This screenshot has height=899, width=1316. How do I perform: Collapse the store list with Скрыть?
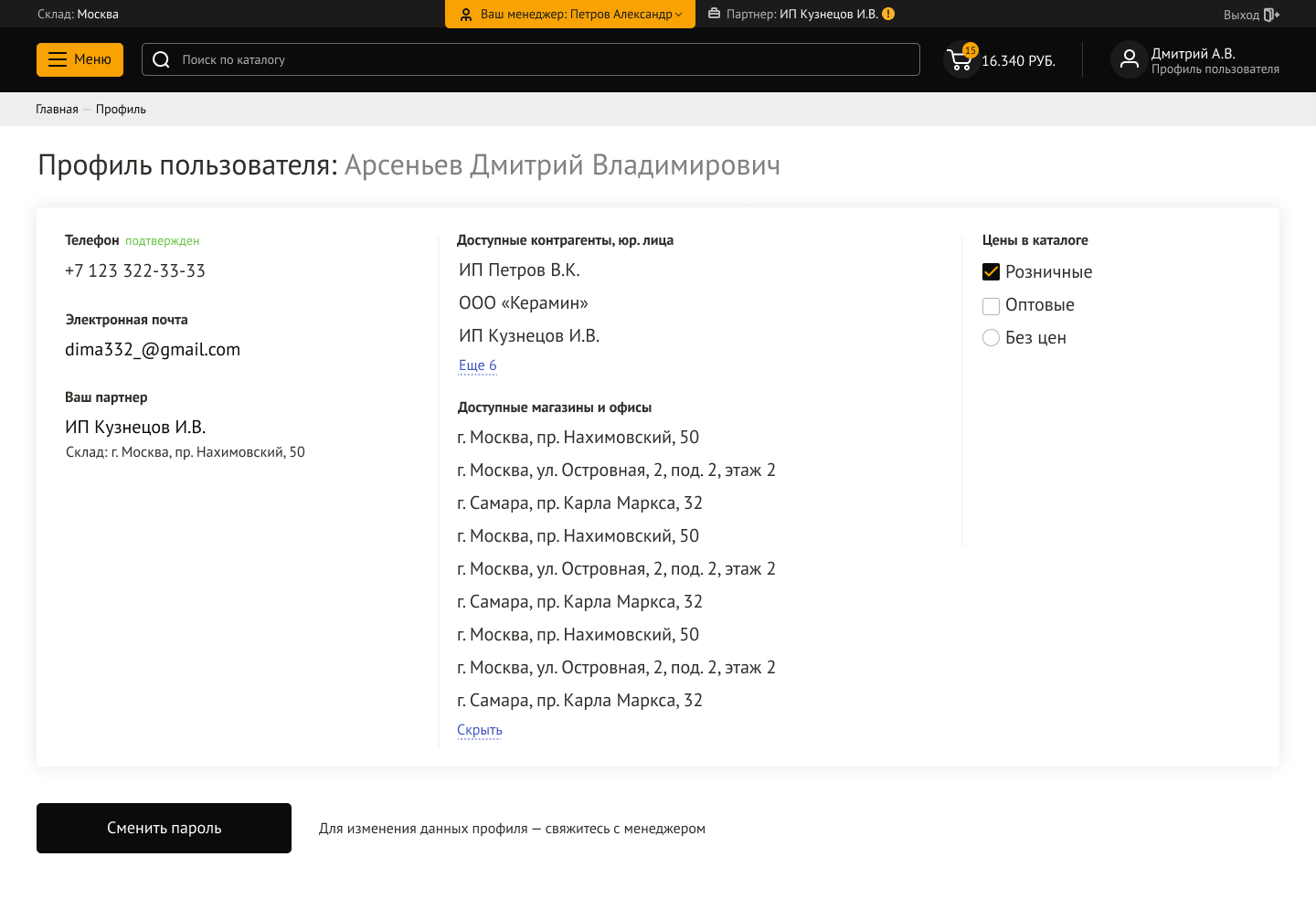click(480, 730)
